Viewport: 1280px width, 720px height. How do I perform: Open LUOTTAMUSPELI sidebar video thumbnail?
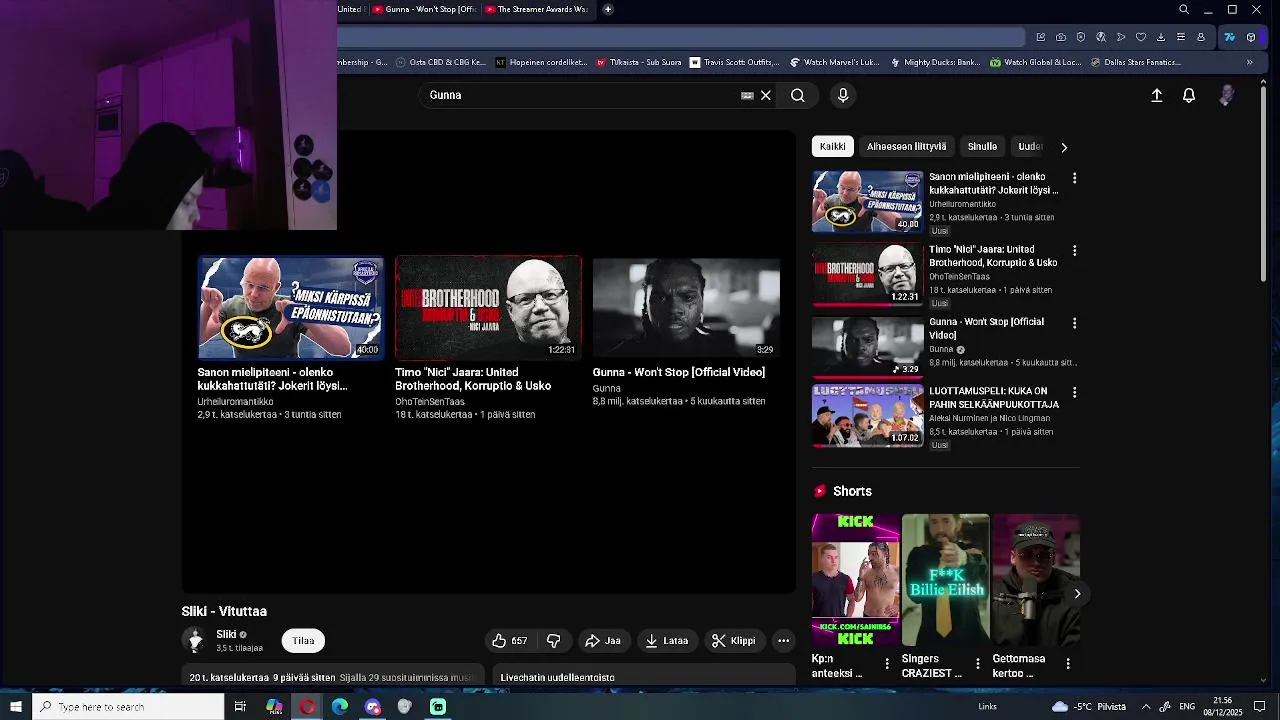867,416
